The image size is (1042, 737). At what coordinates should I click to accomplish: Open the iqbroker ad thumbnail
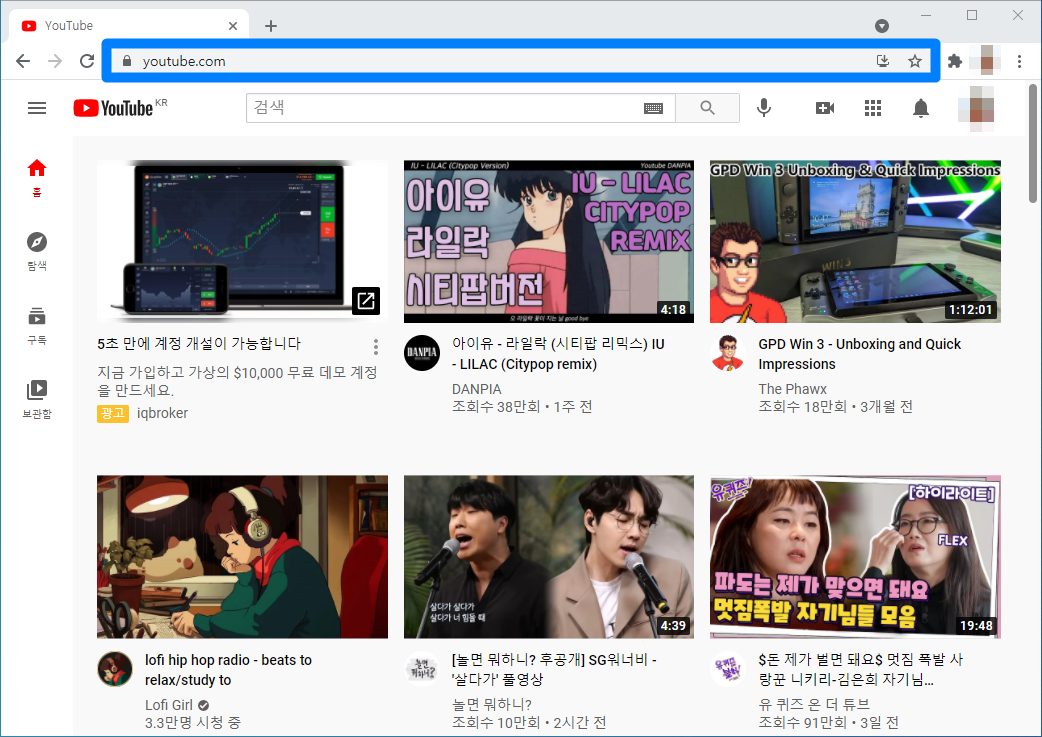coord(242,241)
